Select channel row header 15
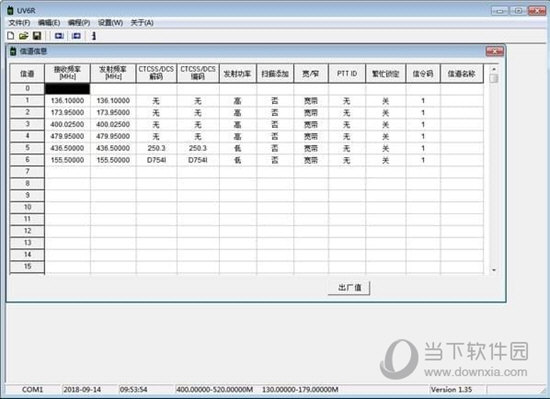Screen dimensions: 550x399 pyautogui.click(x=27, y=266)
